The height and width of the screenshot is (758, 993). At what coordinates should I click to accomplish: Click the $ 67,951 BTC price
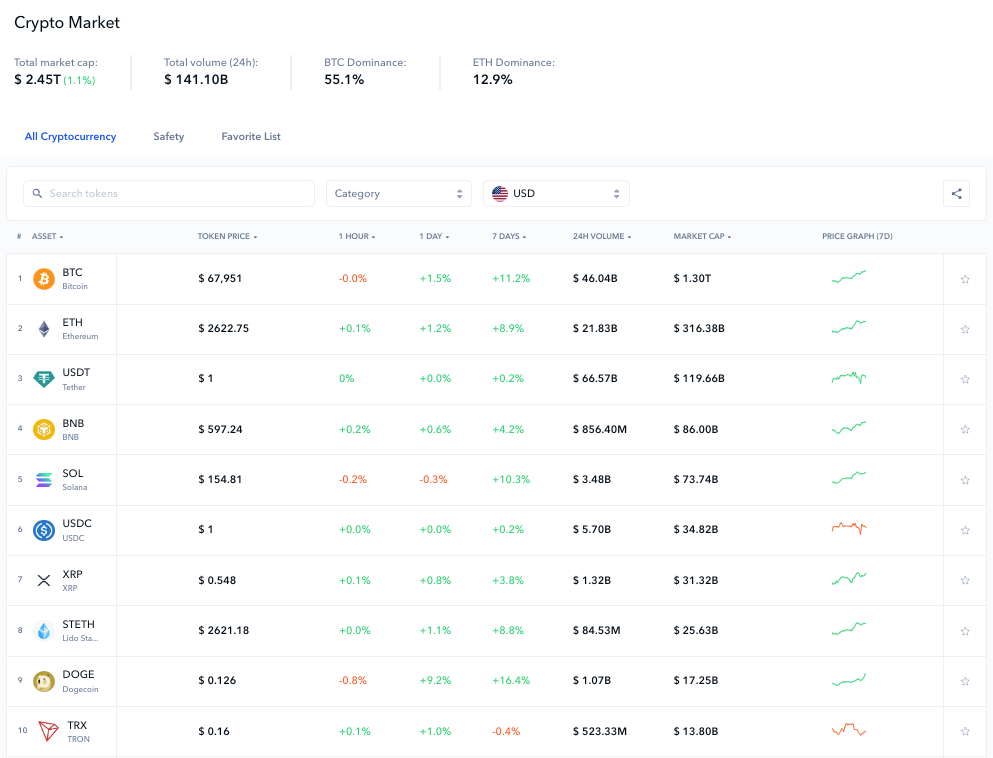tap(220, 279)
